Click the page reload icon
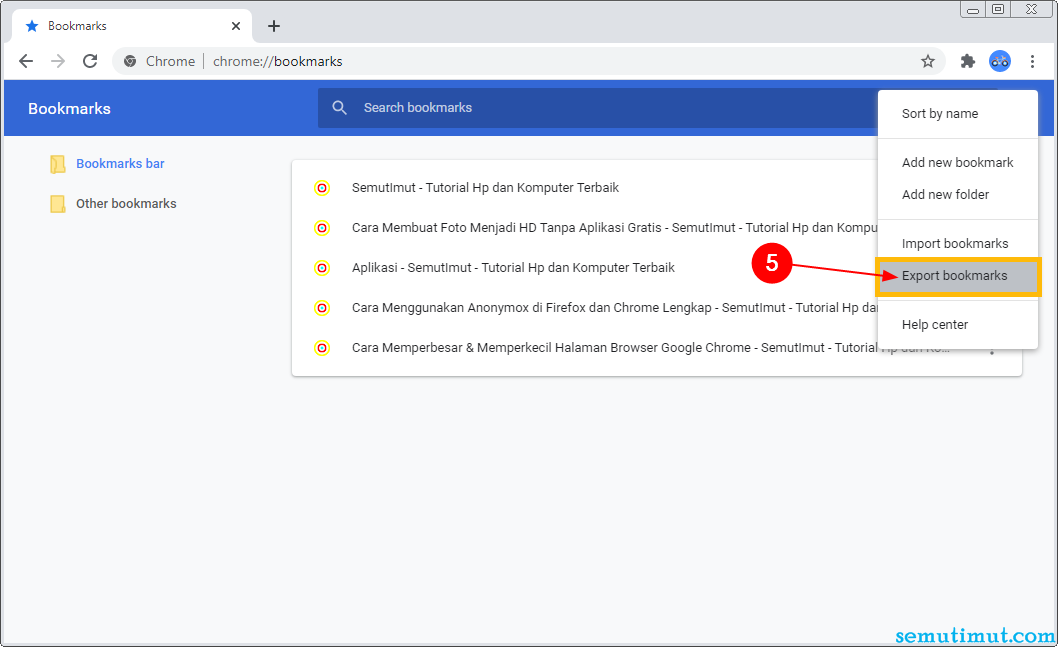Screen dimensions: 1058x647 90,61
